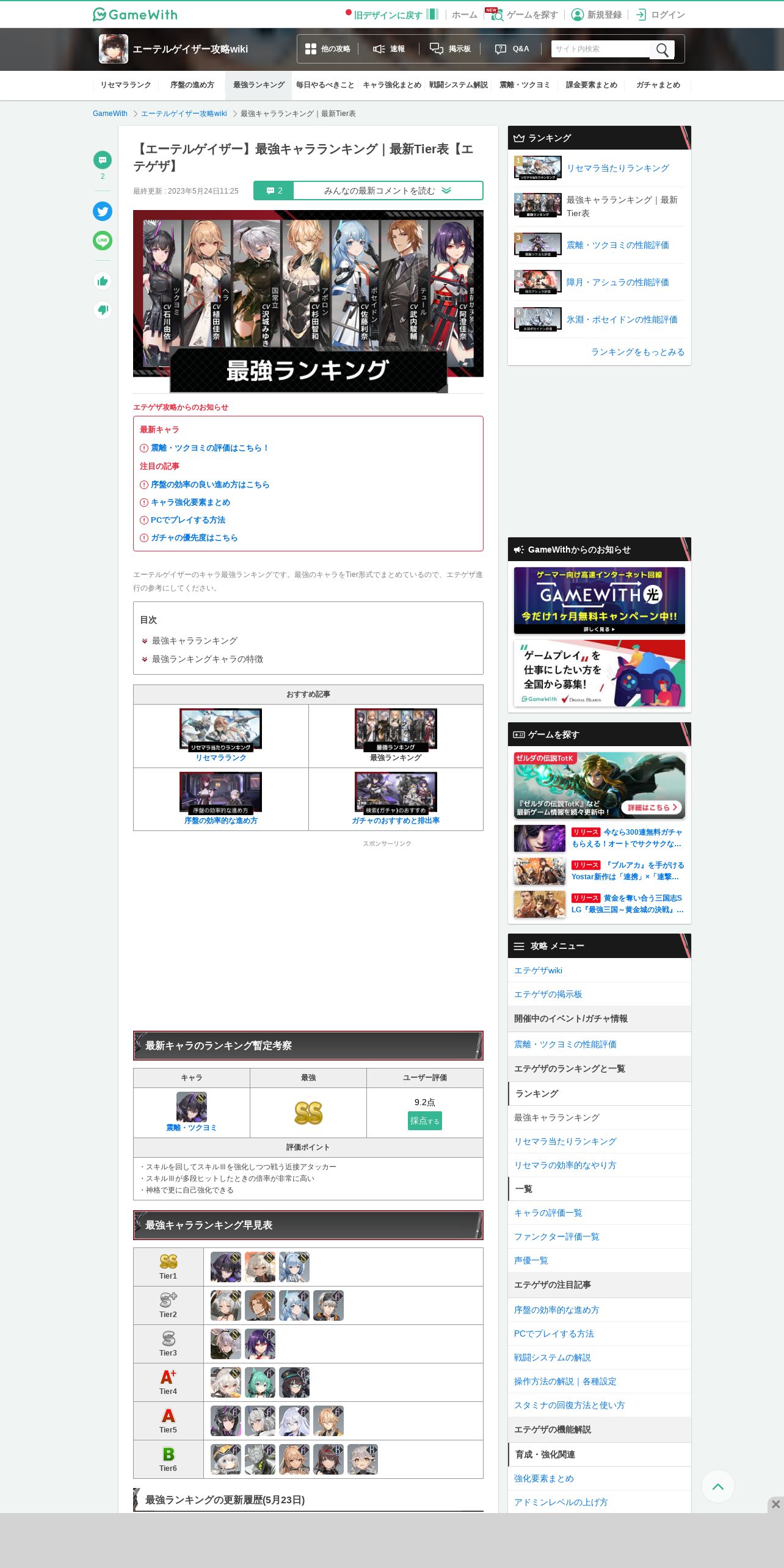Select the 最強ランキング tab

click(x=259, y=85)
